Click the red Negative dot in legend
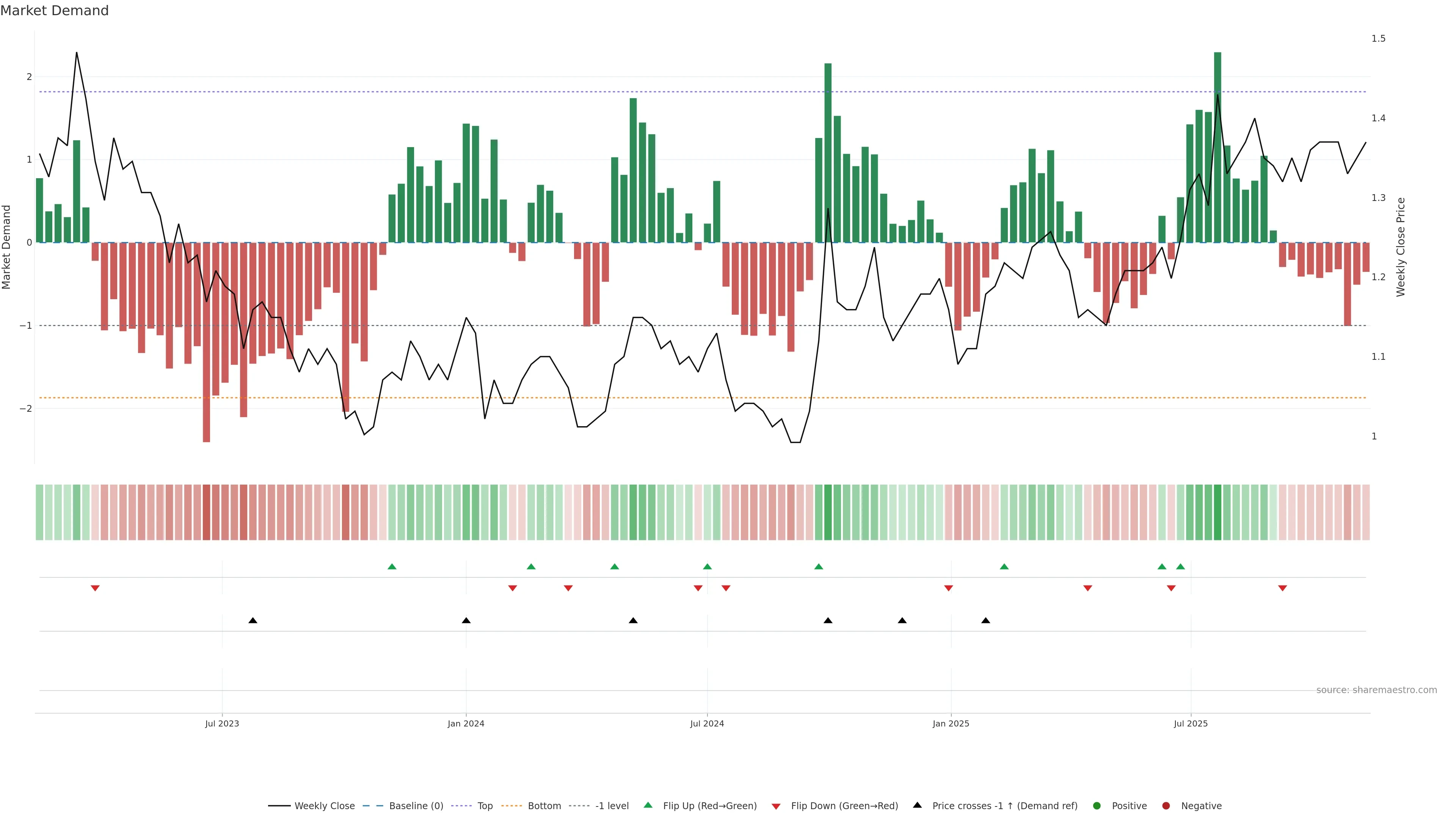Viewport: 1456px width, 819px height. pos(1166,806)
